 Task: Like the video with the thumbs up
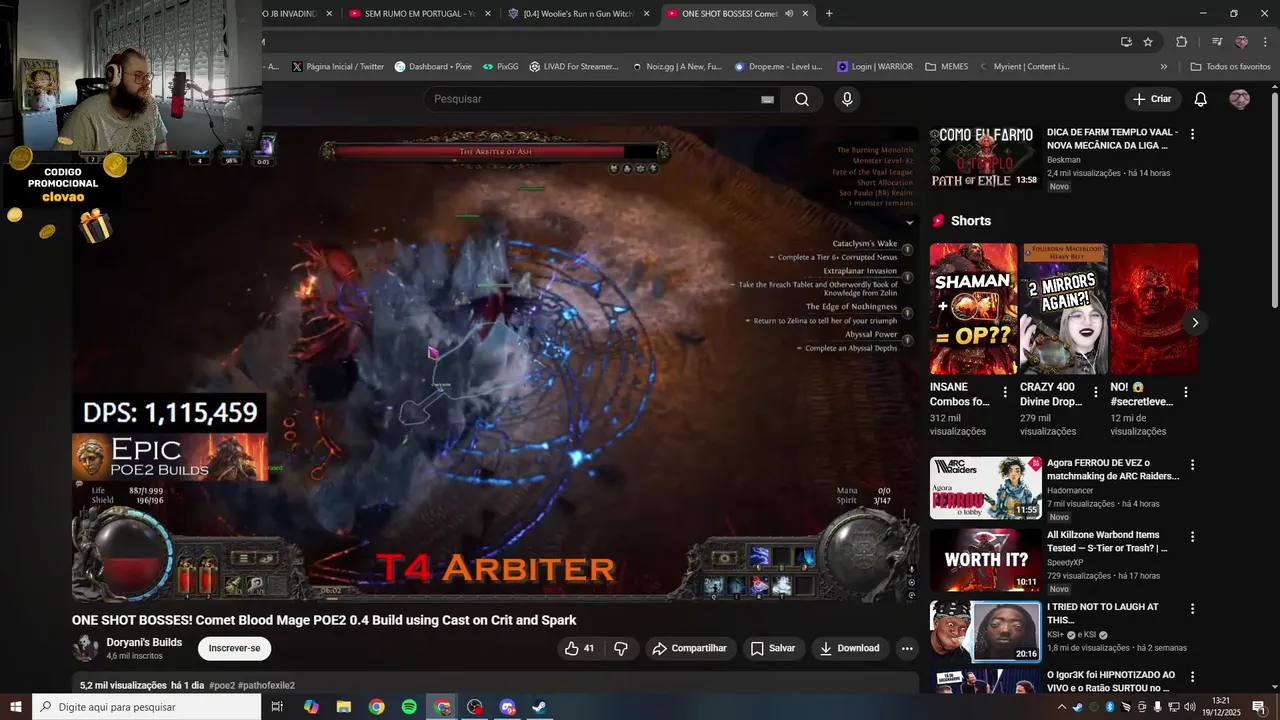pyautogui.click(x=581, y=648)
